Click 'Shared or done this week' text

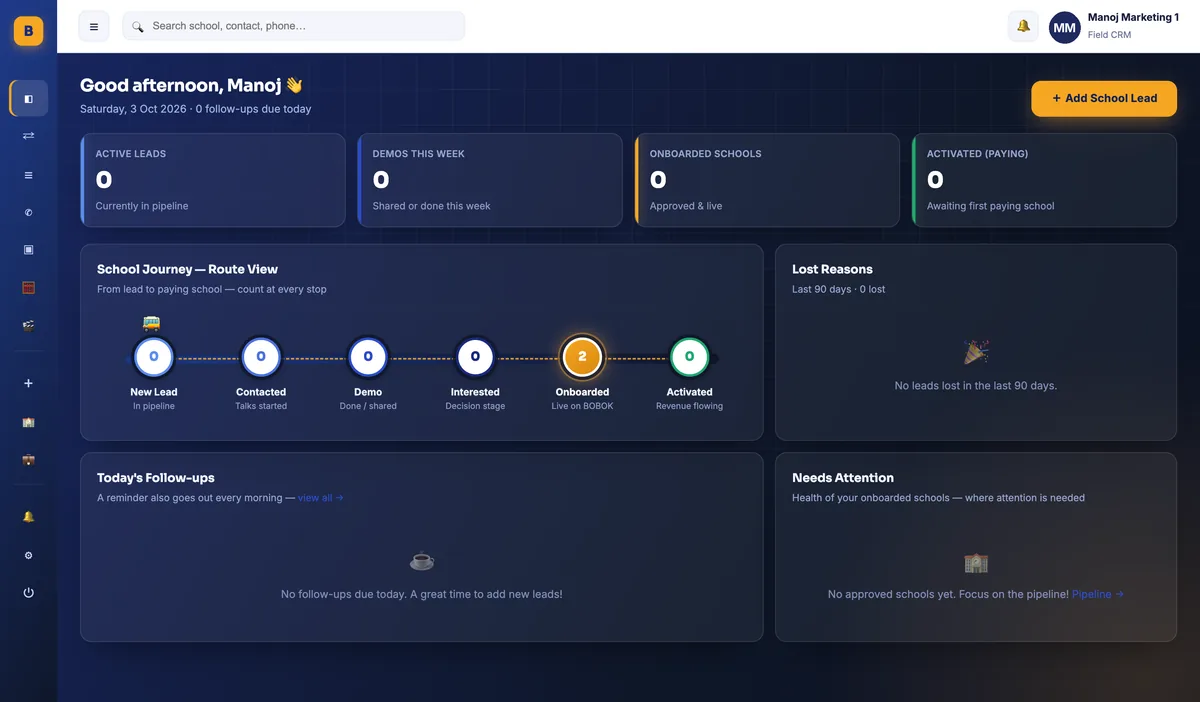point(431,206)
